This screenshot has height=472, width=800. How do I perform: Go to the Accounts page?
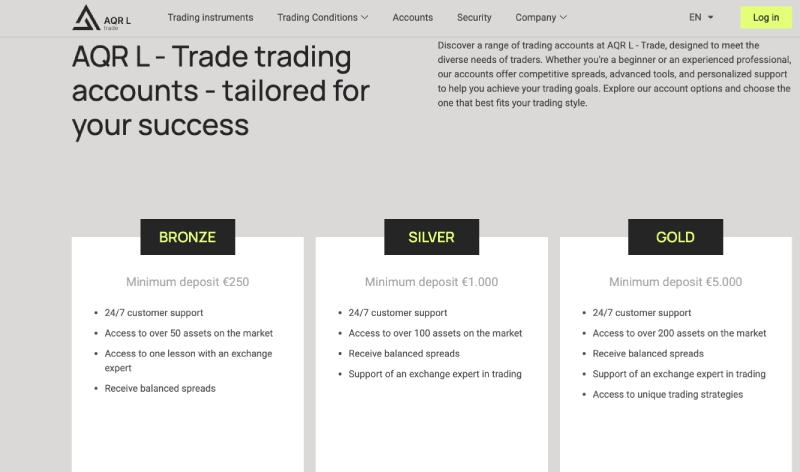[x=413, y=17]
